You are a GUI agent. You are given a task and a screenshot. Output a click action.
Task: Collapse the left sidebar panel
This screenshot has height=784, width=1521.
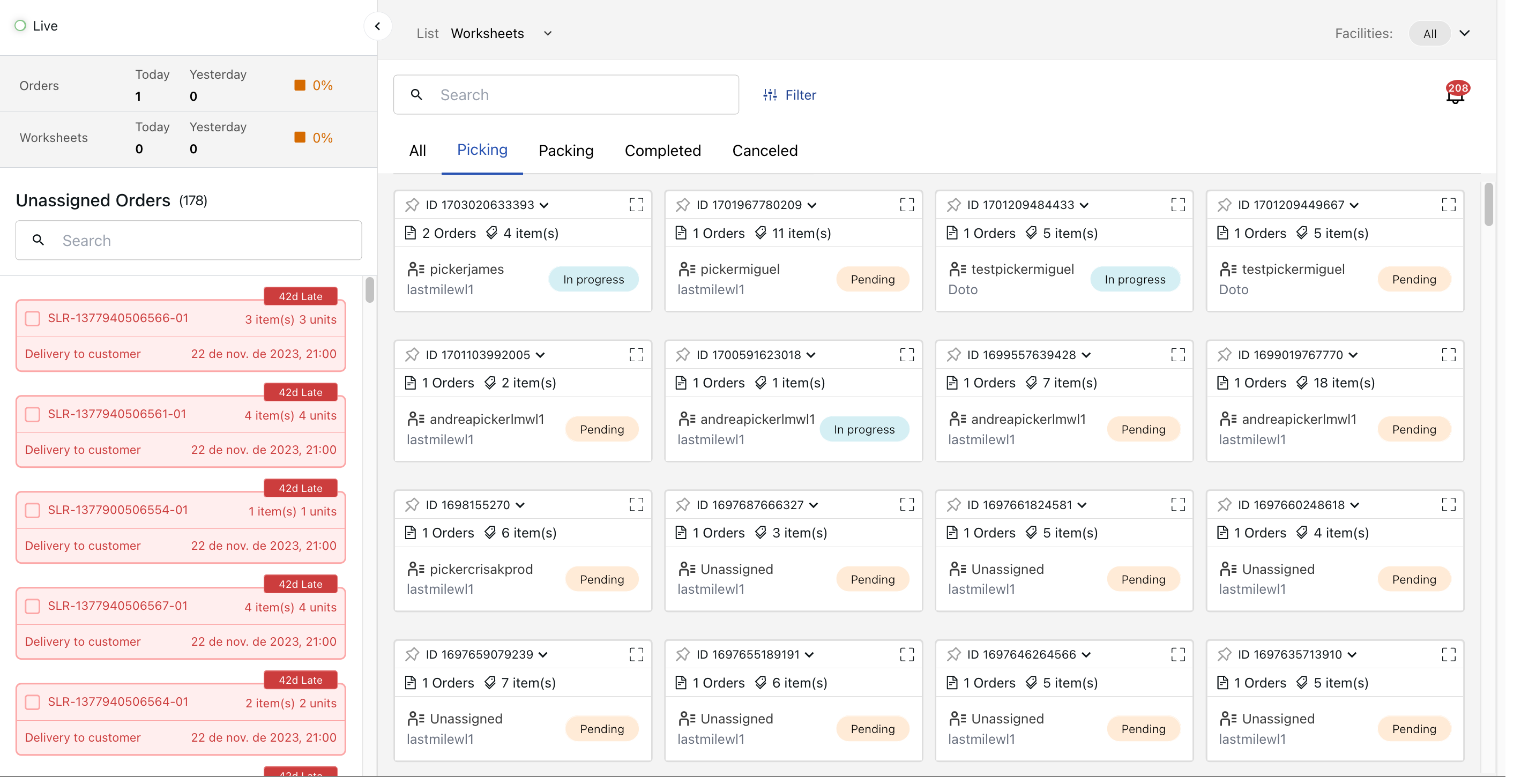[x=377, y=26]
